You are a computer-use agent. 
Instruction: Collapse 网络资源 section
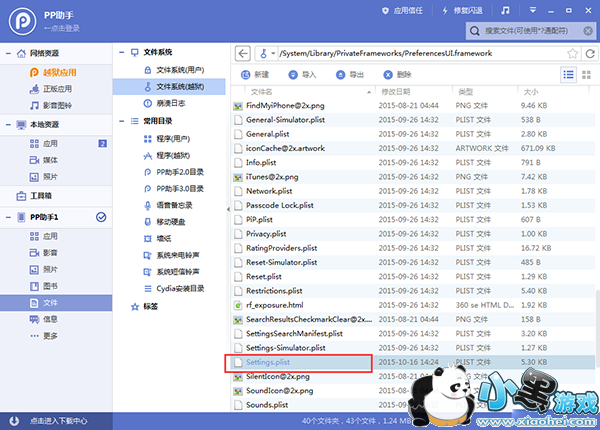pyautogui.click(x=8, y=53)
